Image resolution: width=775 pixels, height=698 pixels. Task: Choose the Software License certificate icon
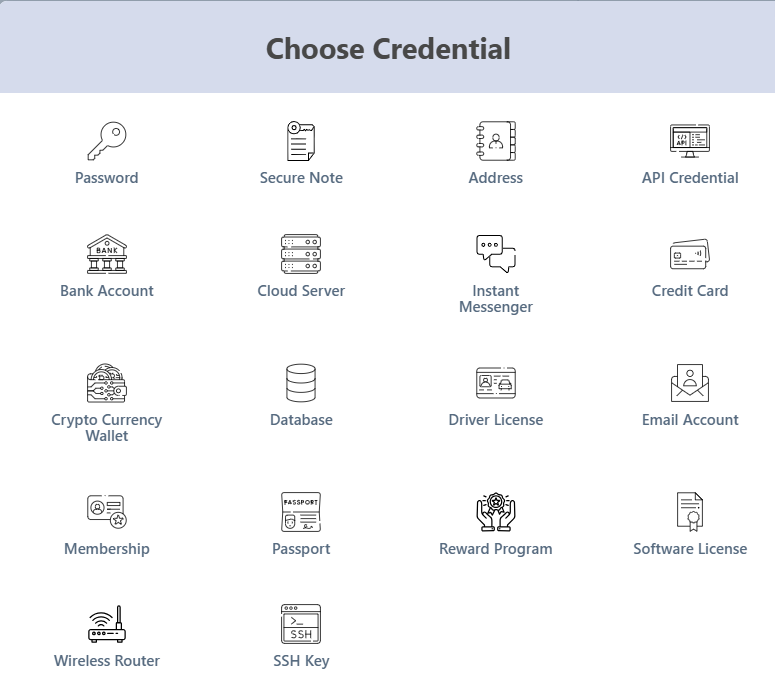(689, 512)
